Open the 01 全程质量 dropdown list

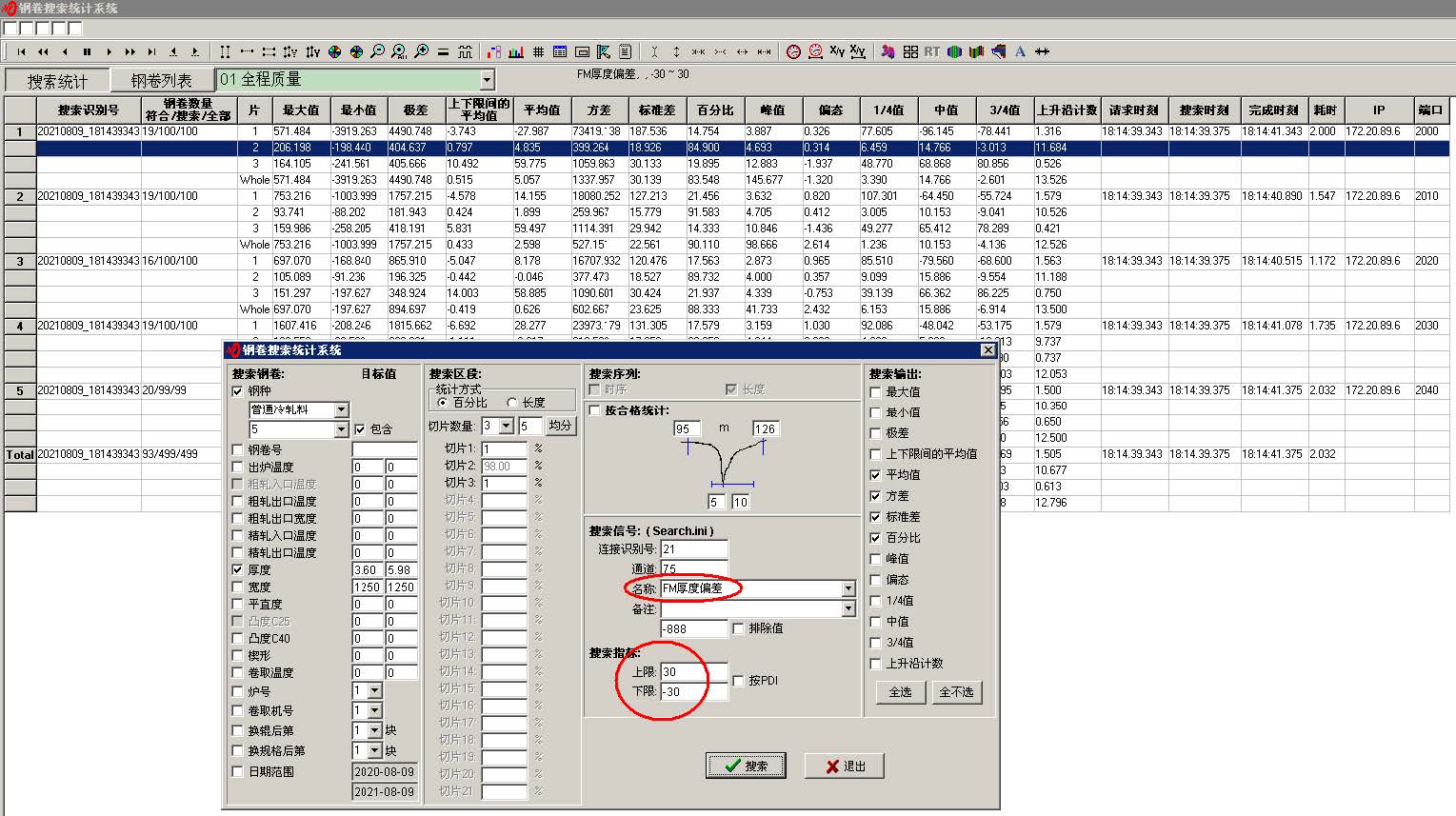click(487, 80)
